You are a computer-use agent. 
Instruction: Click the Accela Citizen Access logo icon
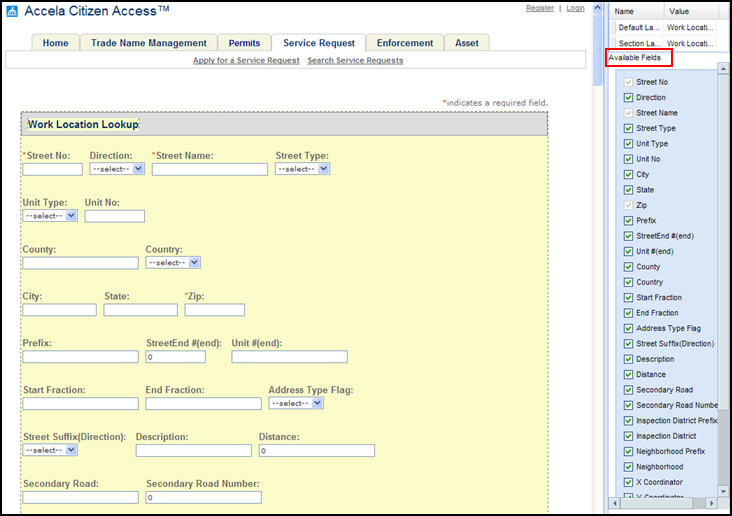(x=11, y=11)
